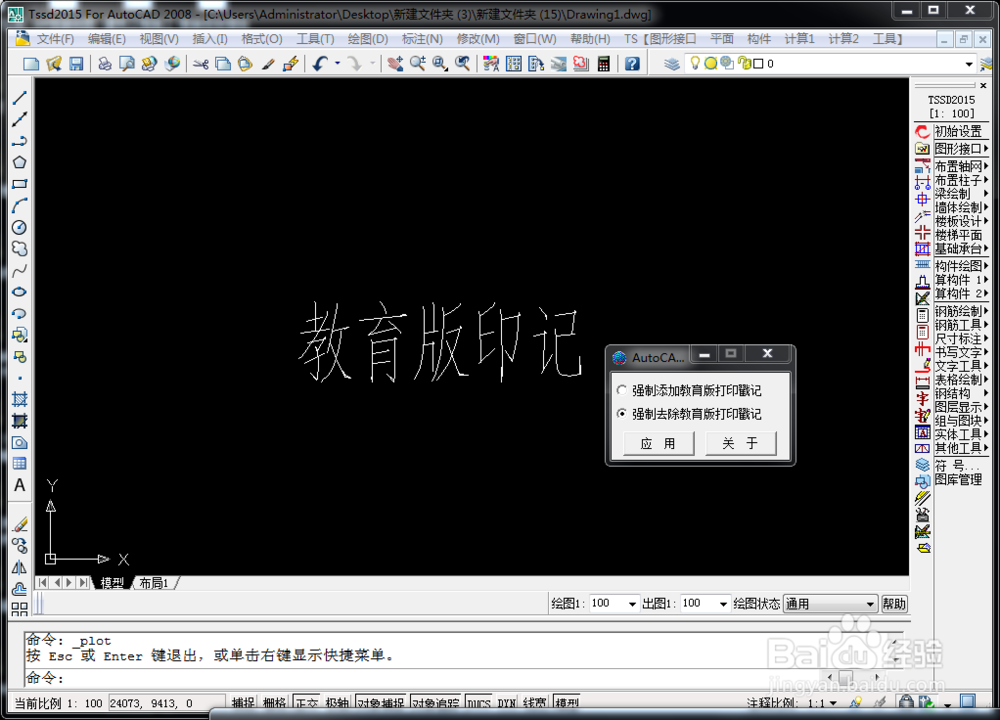Toggle 捕捉 snap mode in status bar
Screen dimensions: 1000x720
243,703
